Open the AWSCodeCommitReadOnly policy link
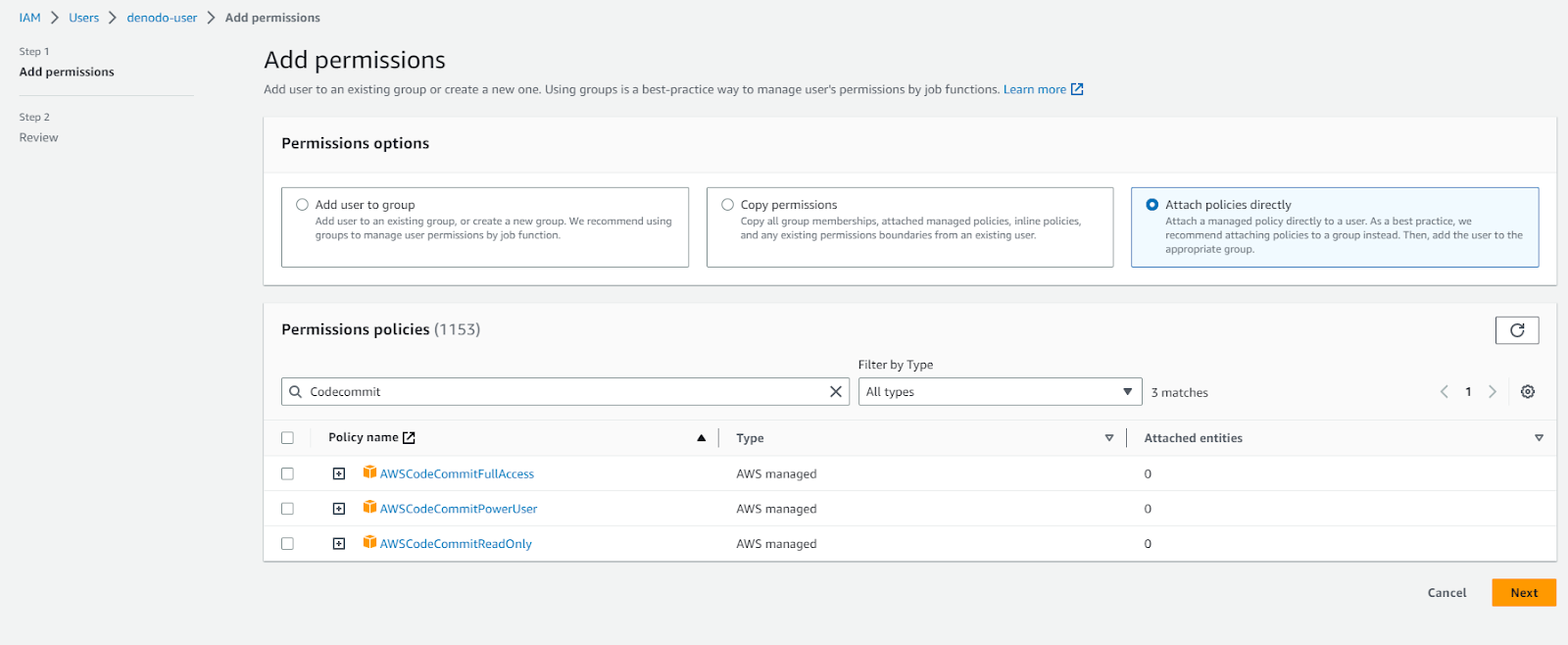Viewport: 1568px width, 645px height. coord(456,544)
